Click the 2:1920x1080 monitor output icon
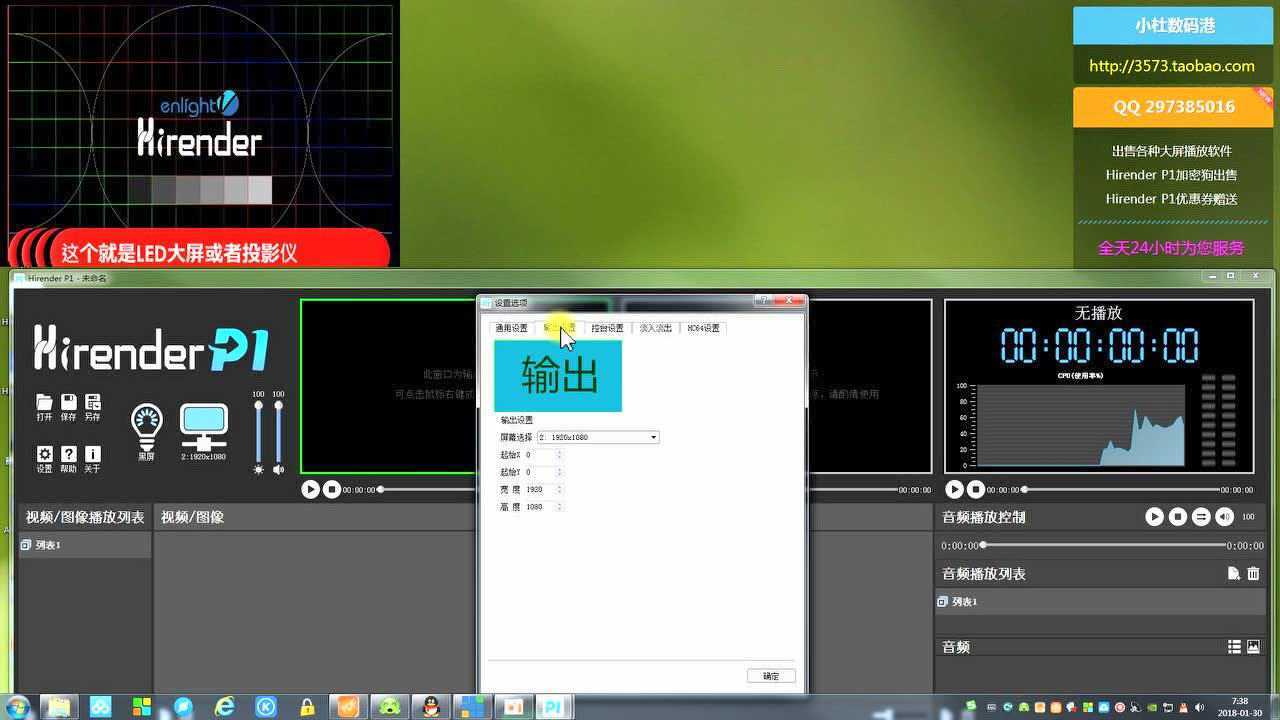This screenshot has width=1280, height=720. (x=203, y=422)
